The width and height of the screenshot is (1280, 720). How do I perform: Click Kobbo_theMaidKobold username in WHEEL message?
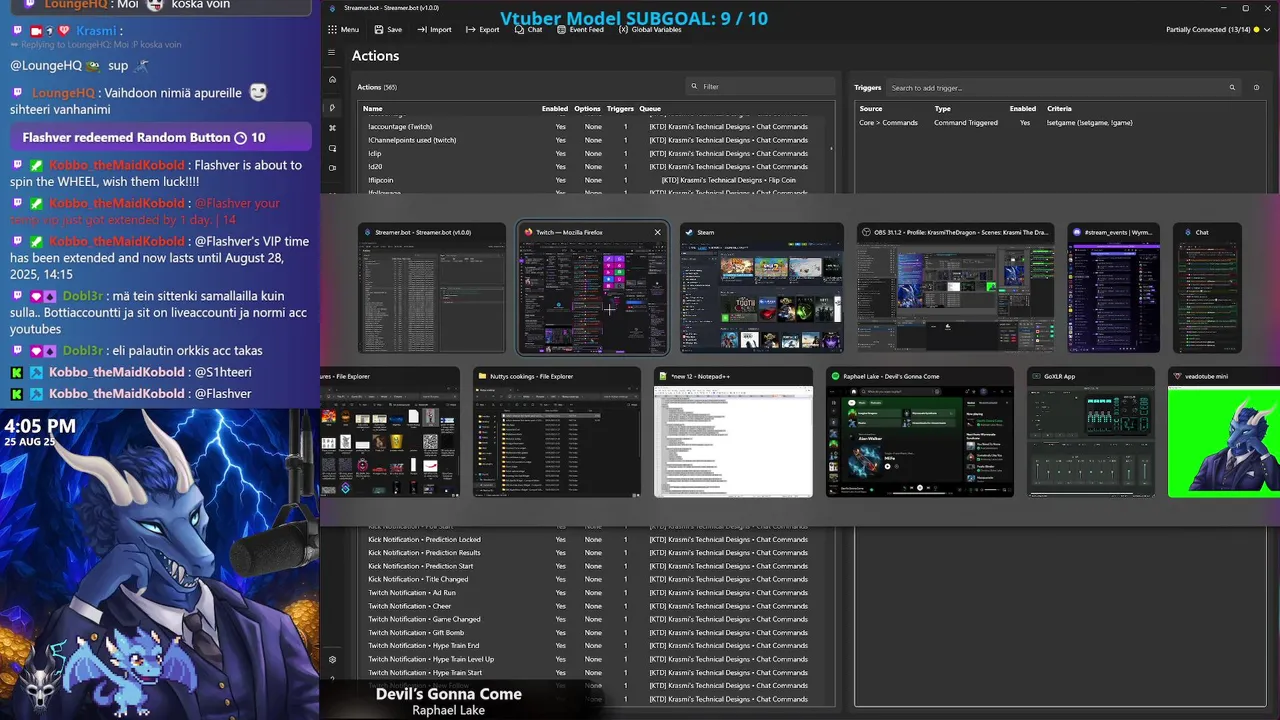tap(117, 165)
